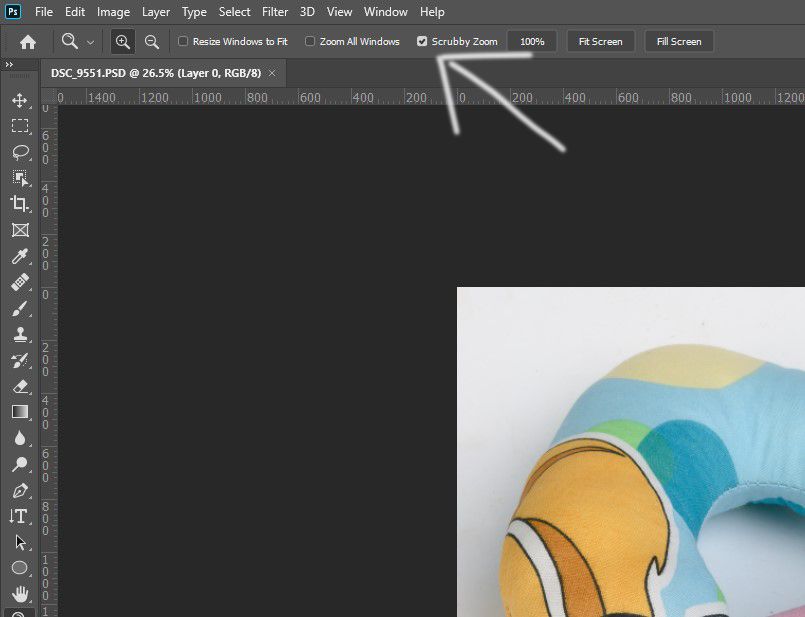Click the vertical ruler beside the canvas
The image size is (805, 617).
coord(49,359)
